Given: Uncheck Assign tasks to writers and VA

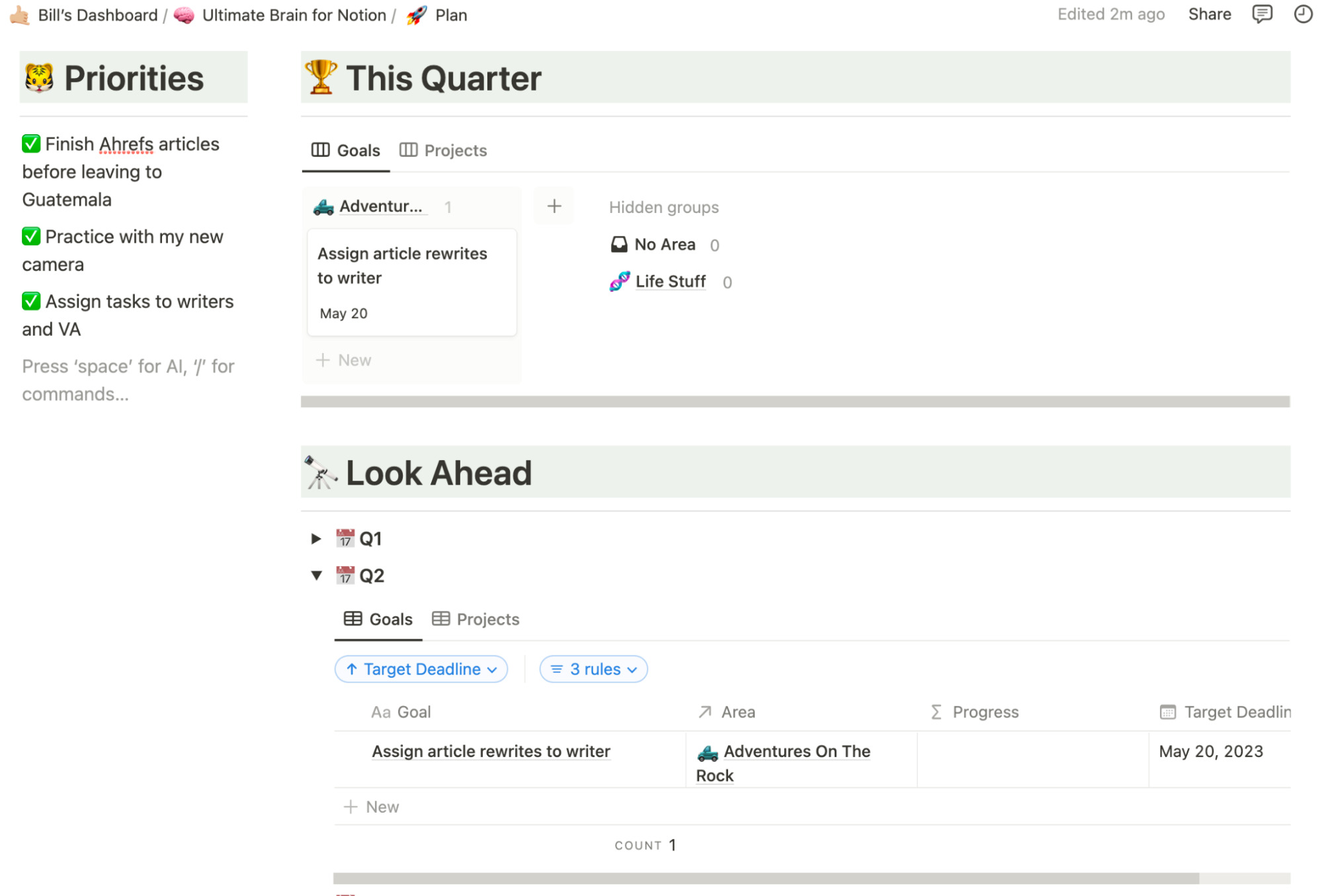Looking at the screenshot, I should tap(30, 301).
